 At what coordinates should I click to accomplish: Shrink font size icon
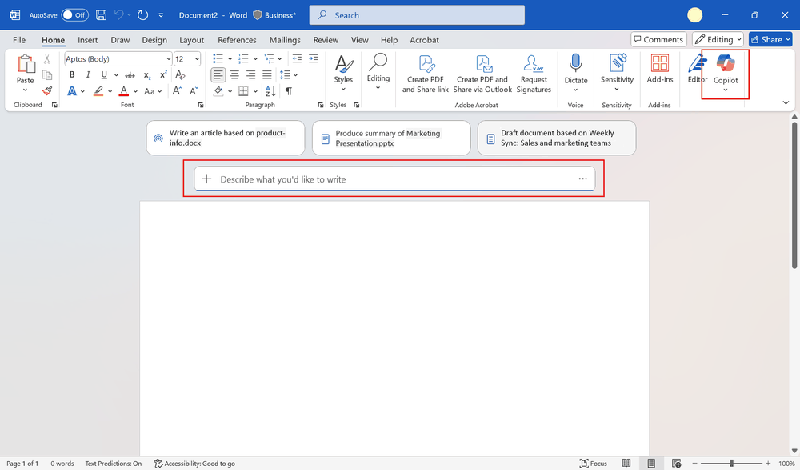pyautogui.click(x=194, y=91)
